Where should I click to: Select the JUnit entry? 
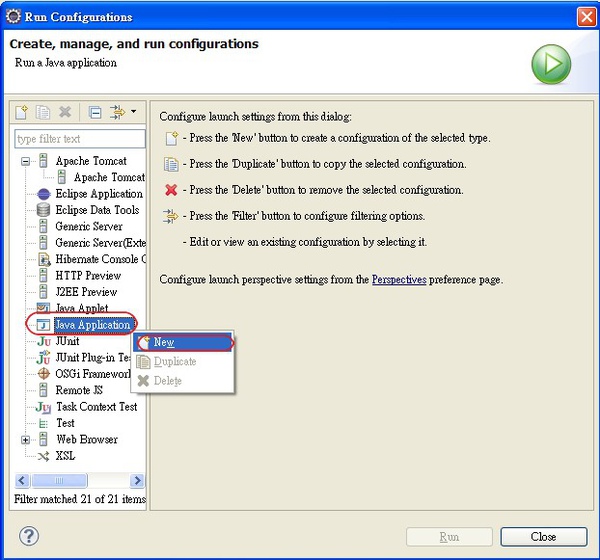pos(67,341)
